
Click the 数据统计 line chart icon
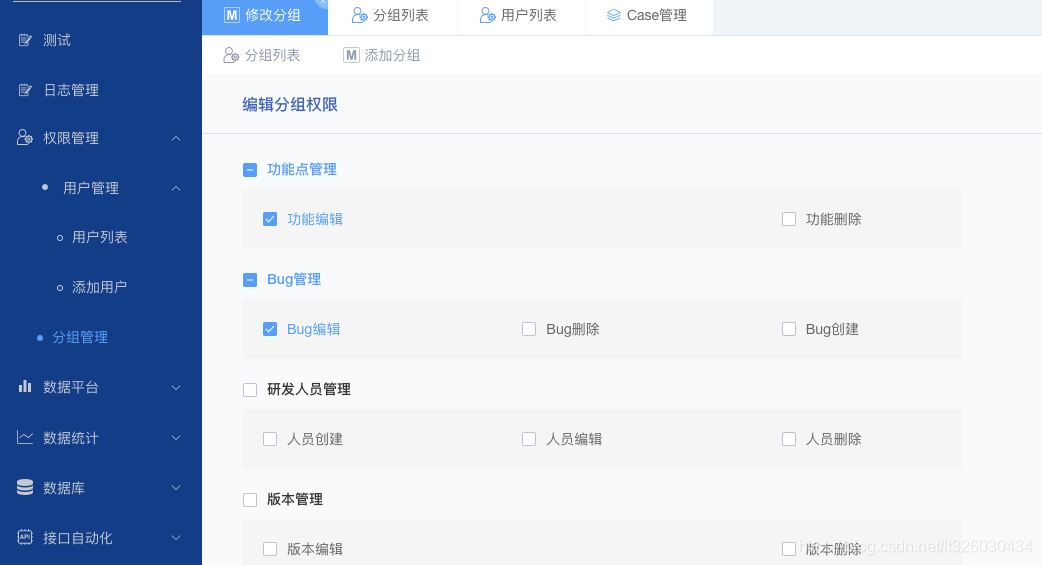[x=25, y=437]
